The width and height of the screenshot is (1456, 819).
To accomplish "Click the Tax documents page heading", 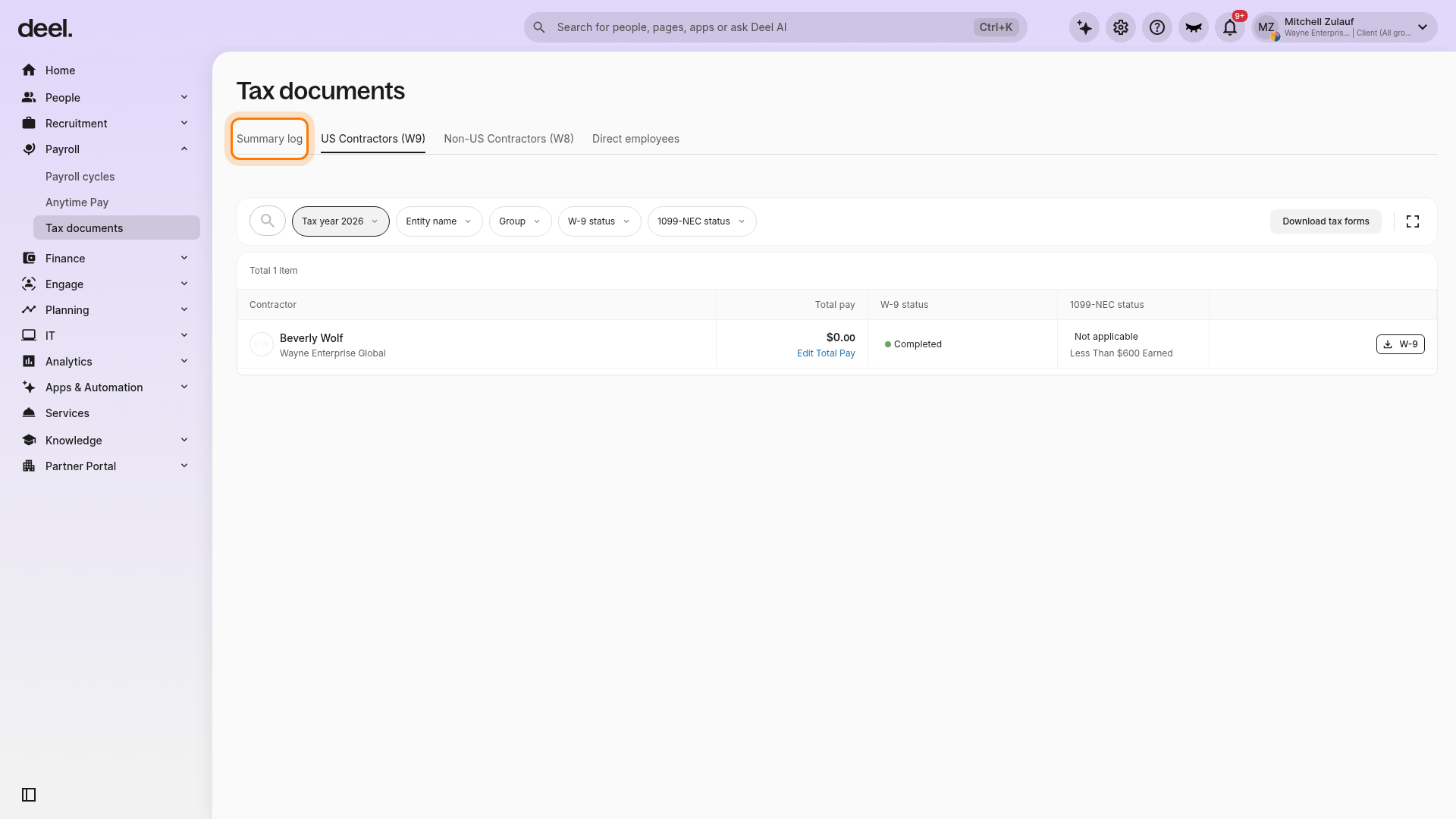I will click(321, 91).
